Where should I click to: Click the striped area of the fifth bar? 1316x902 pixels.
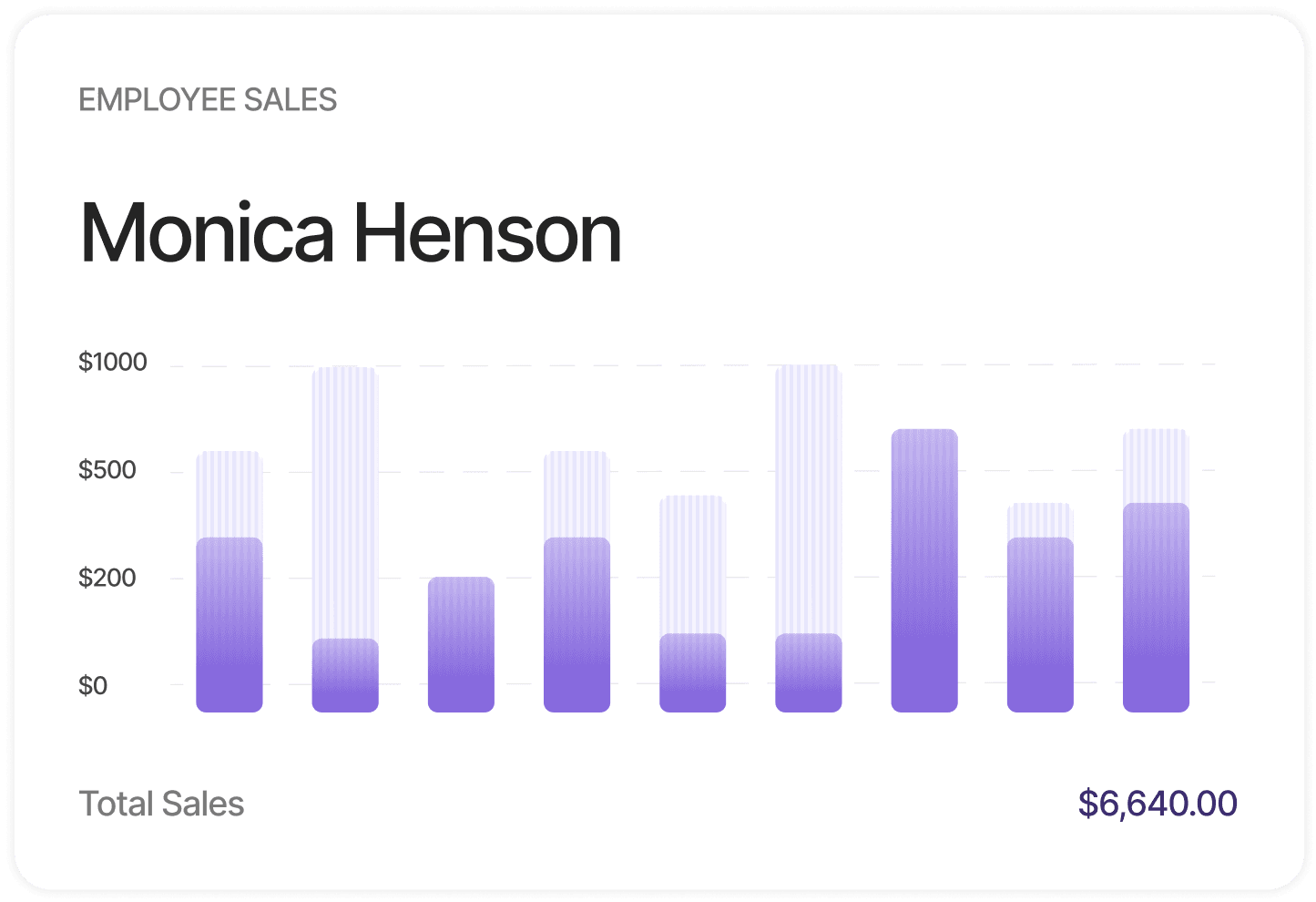692,564
